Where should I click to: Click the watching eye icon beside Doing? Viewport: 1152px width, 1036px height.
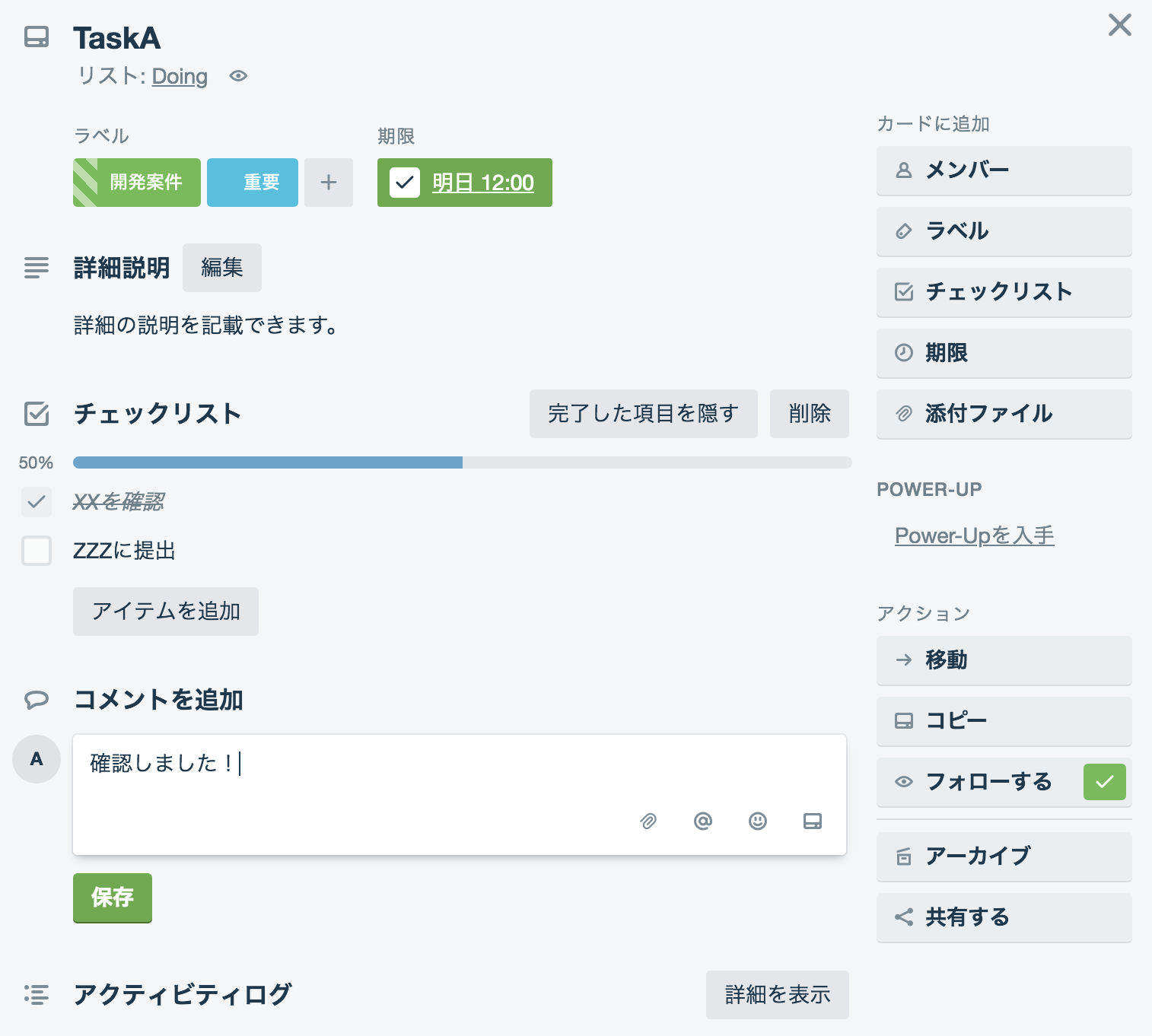238,76
